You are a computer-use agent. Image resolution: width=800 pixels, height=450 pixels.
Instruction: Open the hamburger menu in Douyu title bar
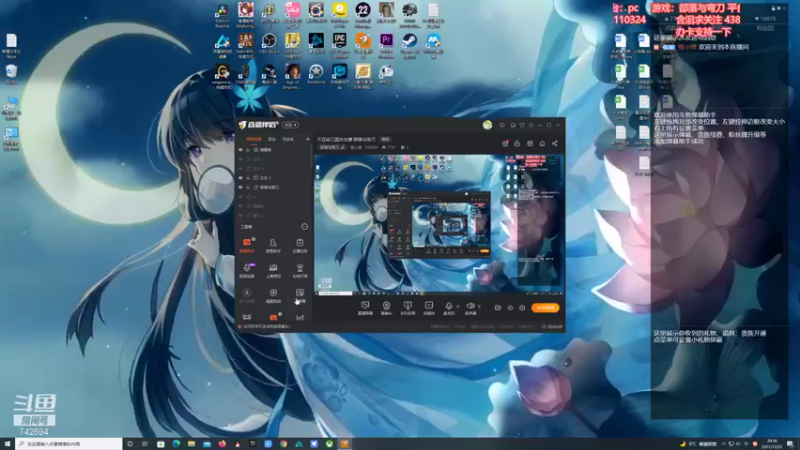coord(531,125)
